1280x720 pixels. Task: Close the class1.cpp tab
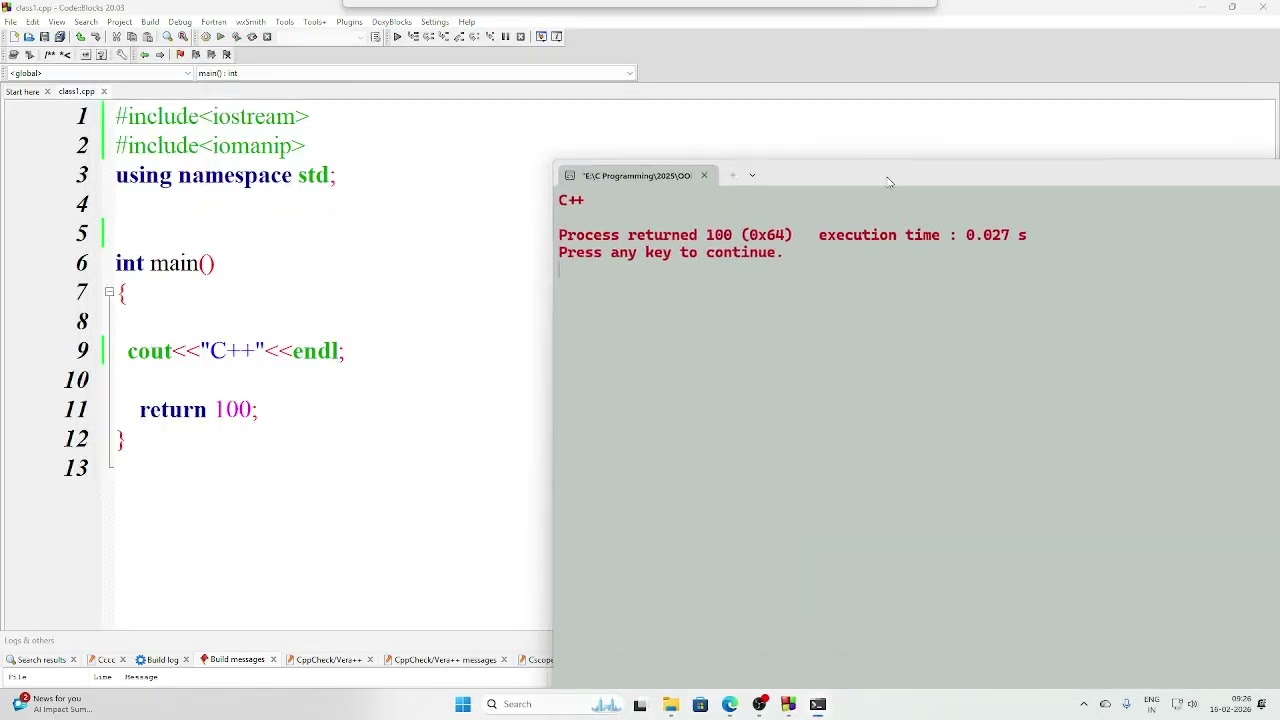(x=104, y=92)
